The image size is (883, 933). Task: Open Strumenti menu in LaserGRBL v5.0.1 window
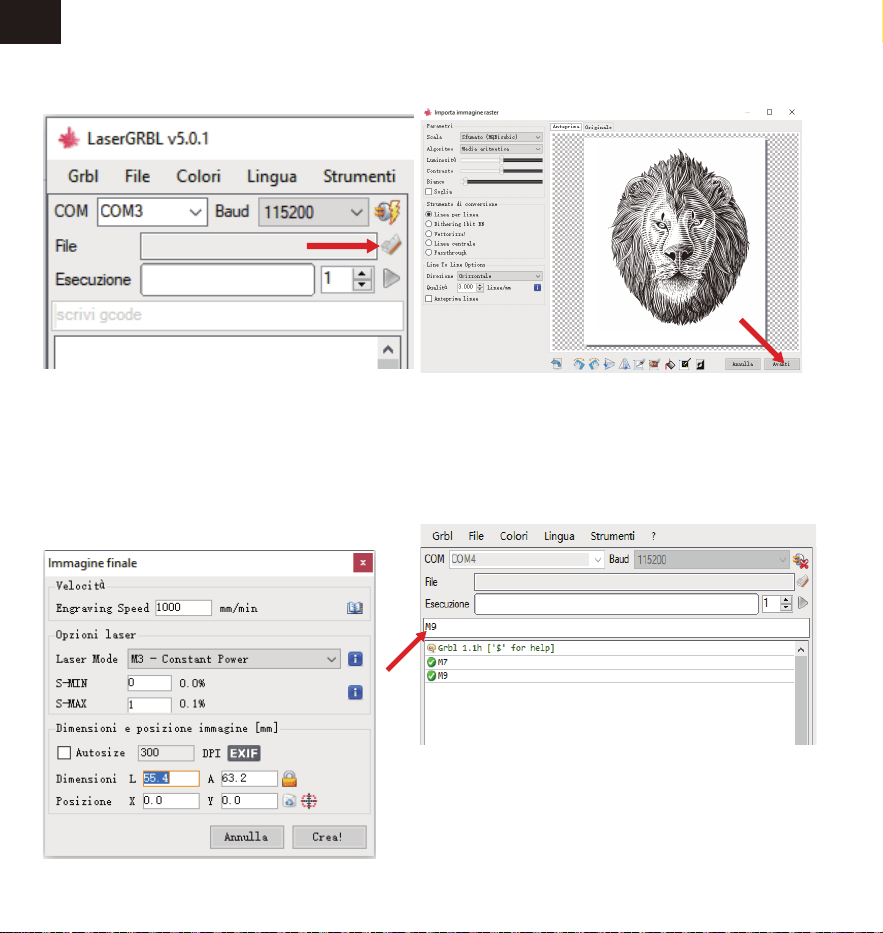click(359, 177)
